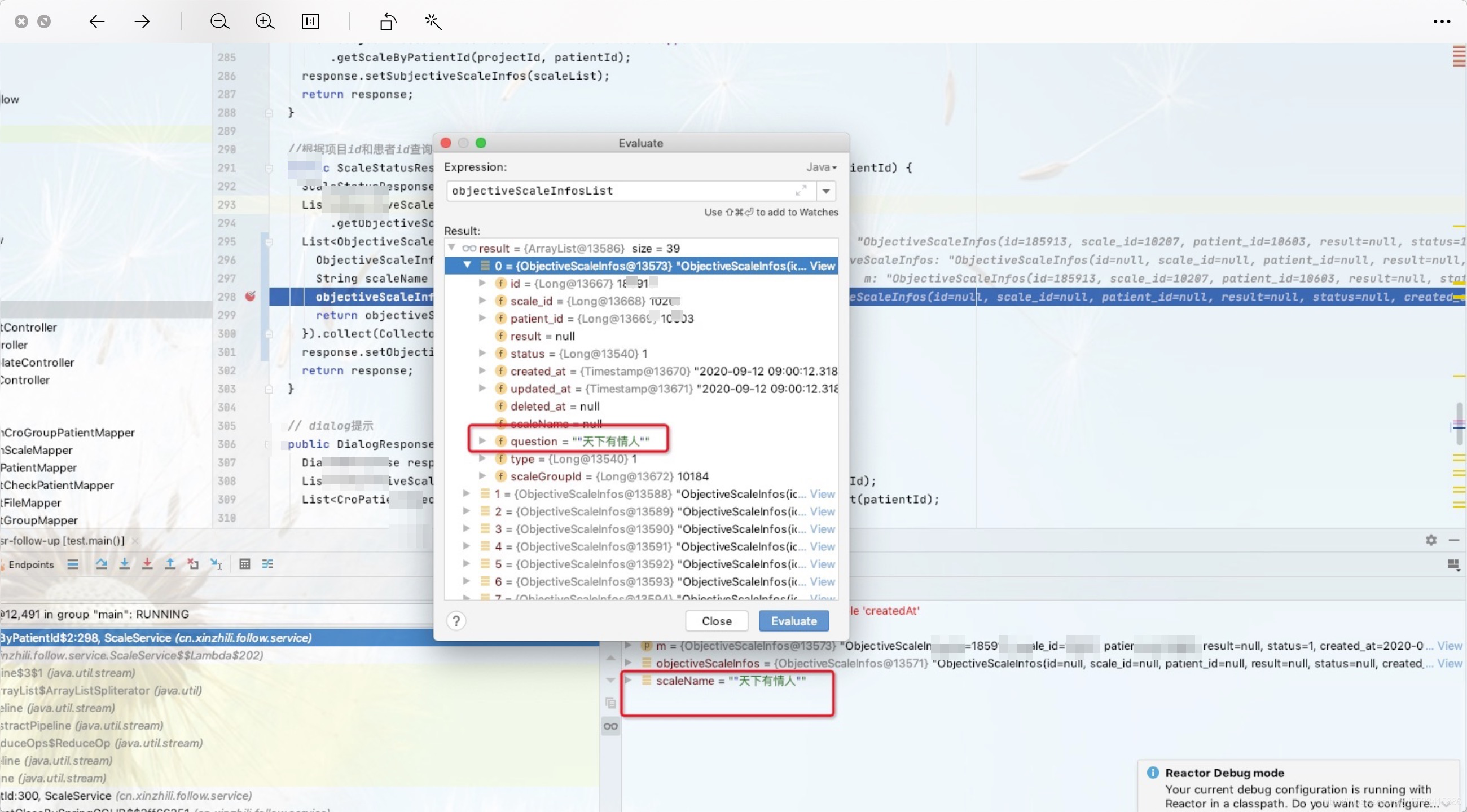1467x812 pixels.
Task: Collapse the element 0 ObjectiveScaleInfos node
Action: pyautogui.click(x=468, y=265)
